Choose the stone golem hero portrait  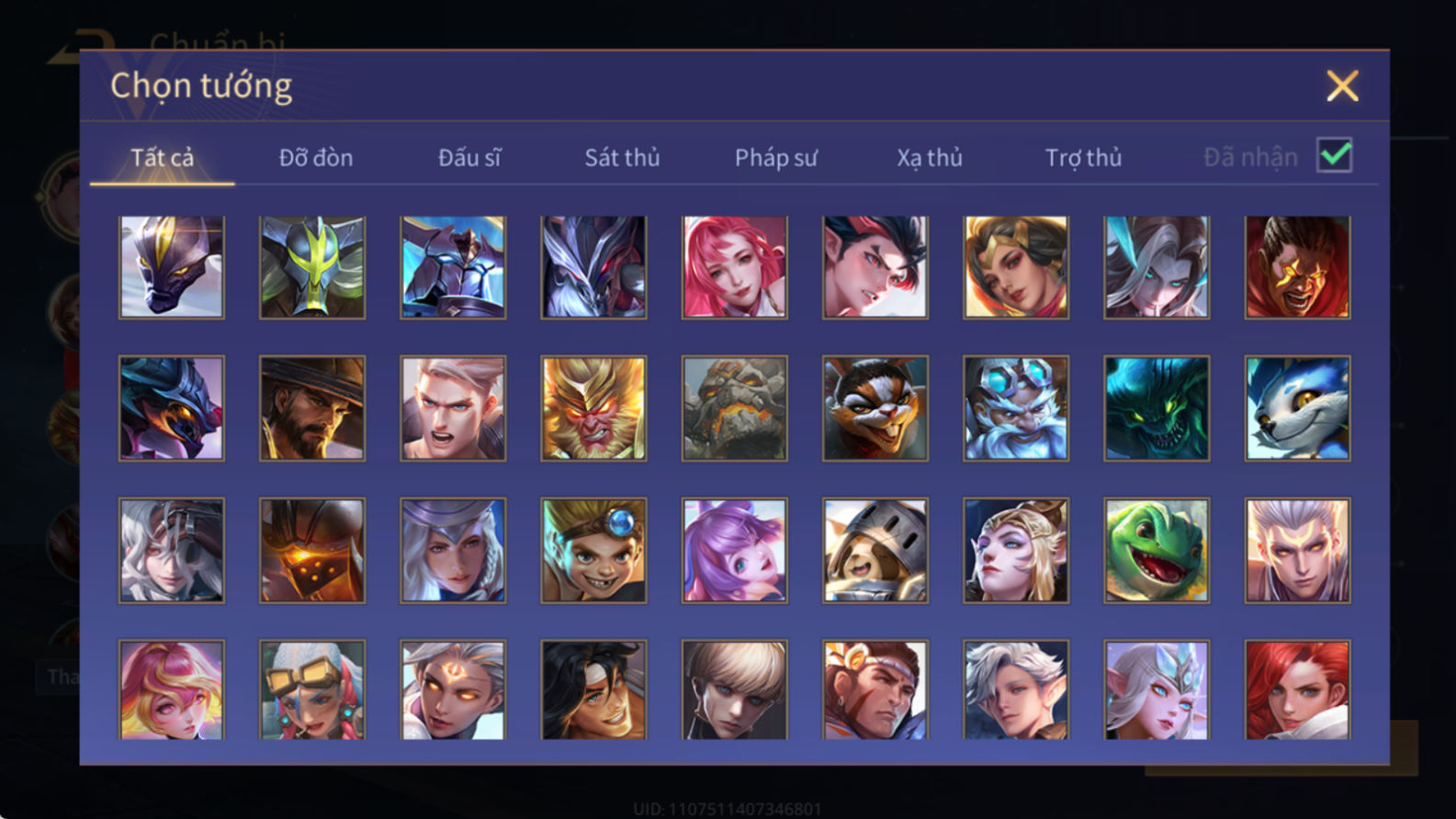(734, 409)
